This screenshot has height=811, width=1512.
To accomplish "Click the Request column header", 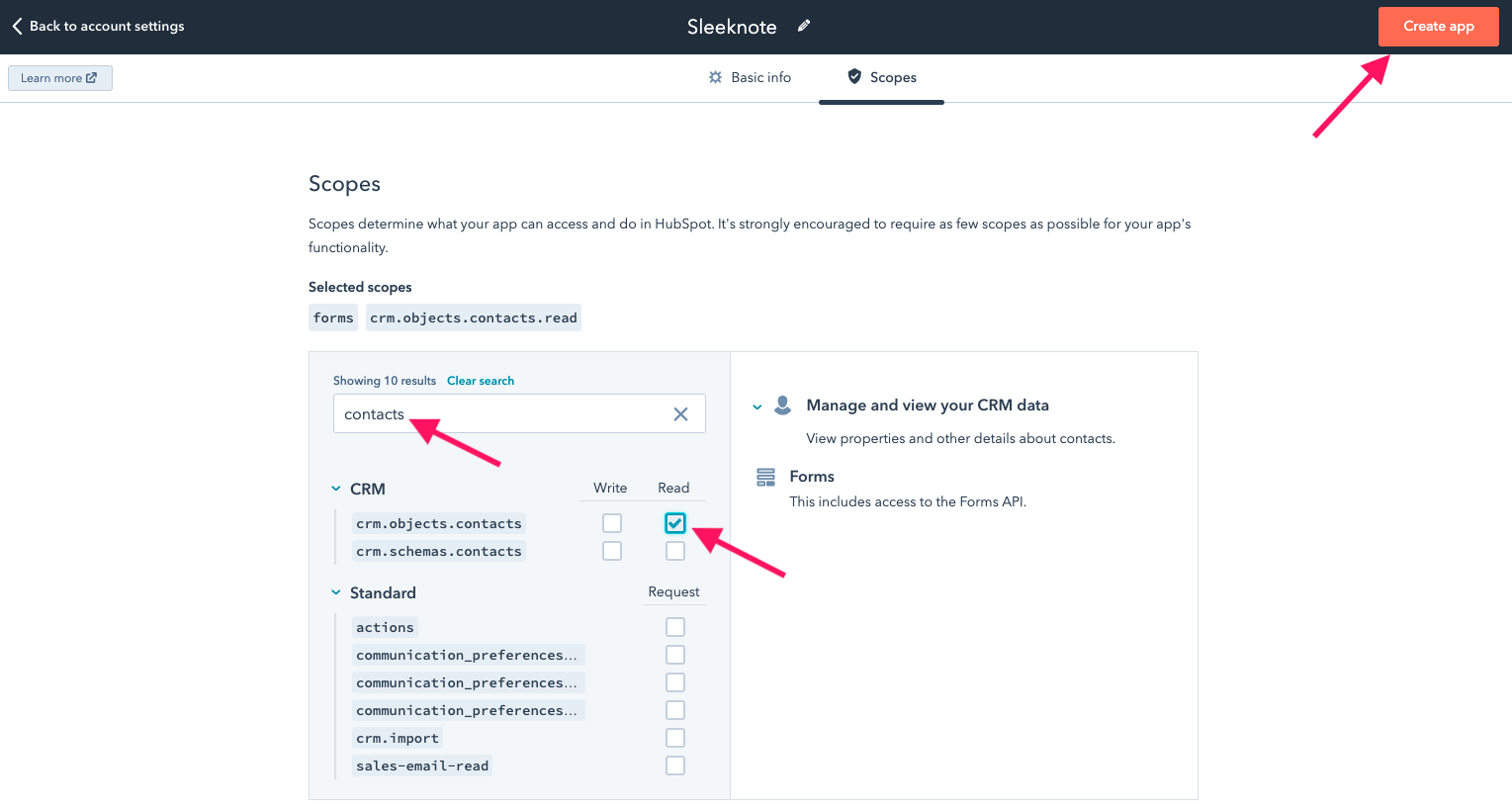I will 673,591.
